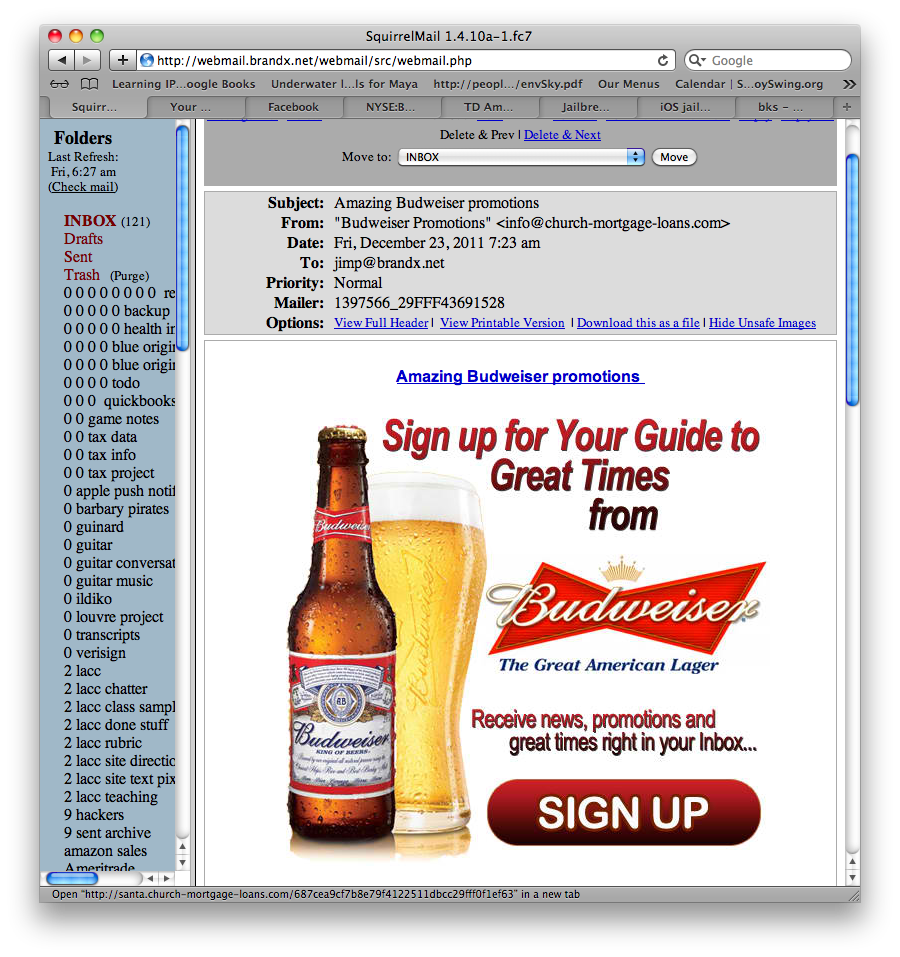Click folder pane scroll down arrow

[182, 863]
